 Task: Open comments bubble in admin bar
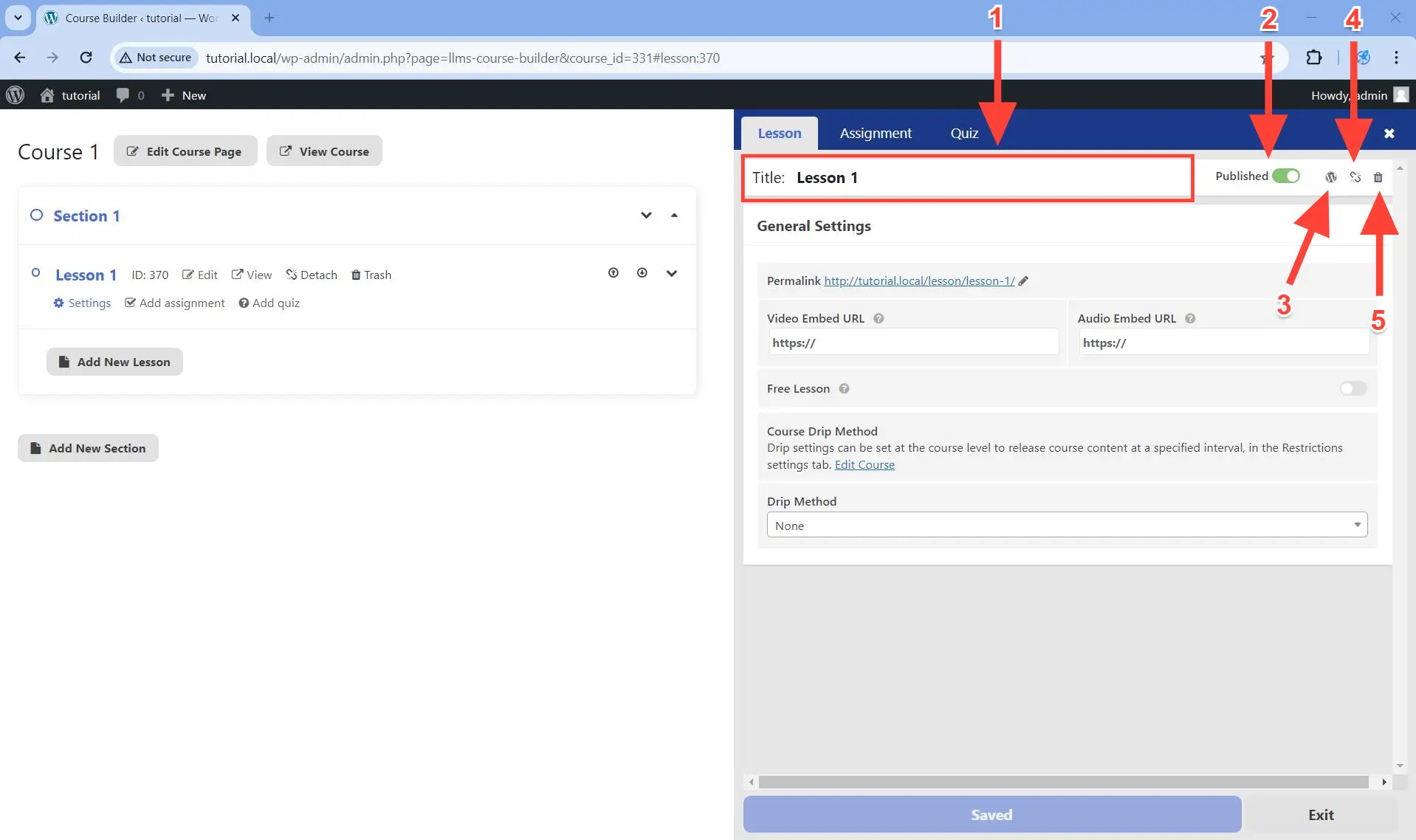[130, 95]
